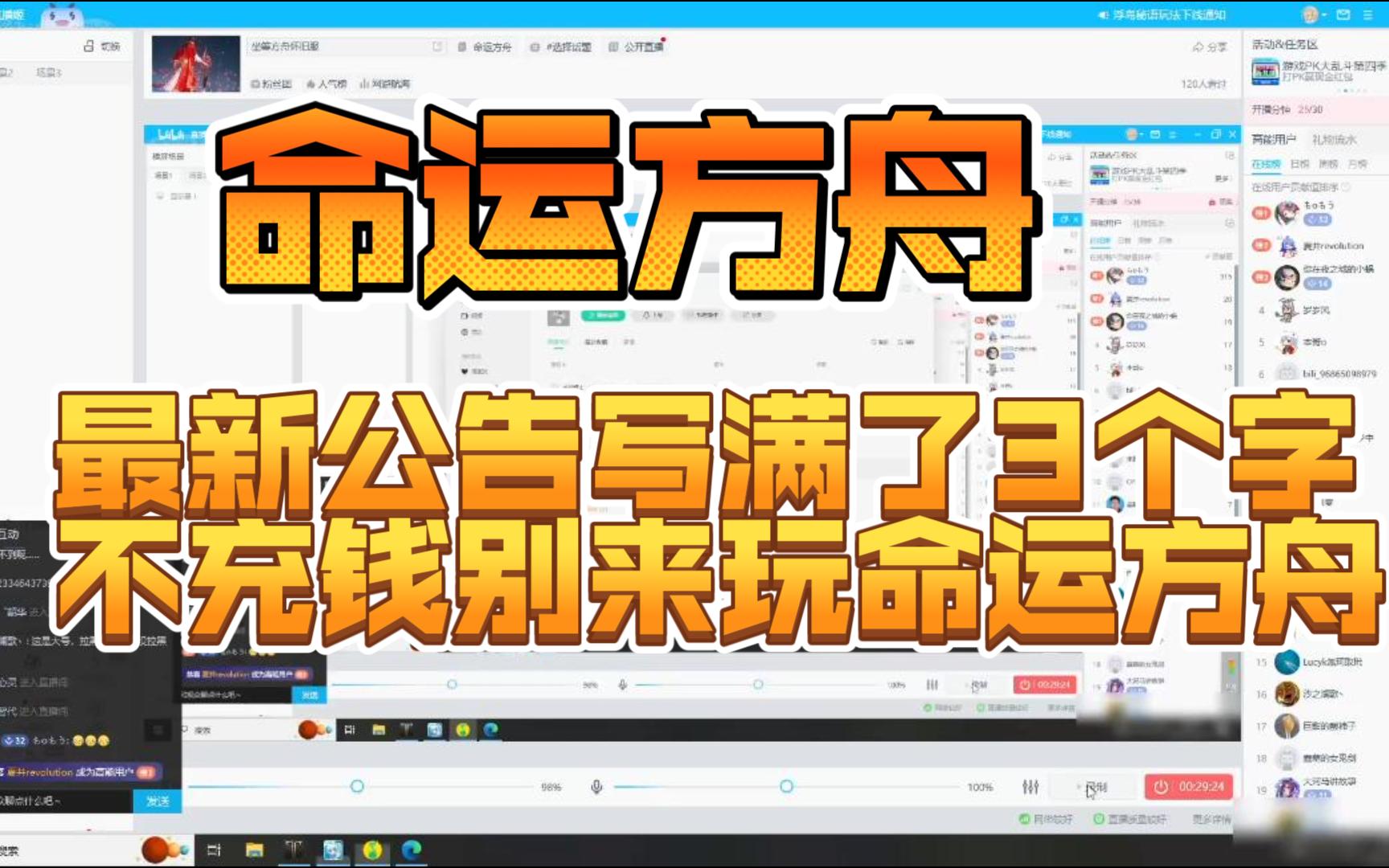Viewport: 1389px width, 868px height.
Task: Open the 命运方舟 game category selector
Action: point(485,47)
